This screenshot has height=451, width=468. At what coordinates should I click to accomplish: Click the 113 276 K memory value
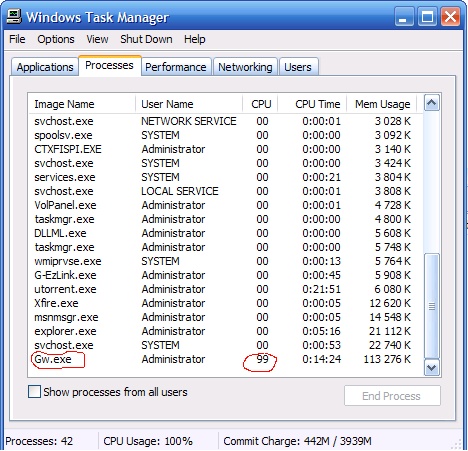(x=387, y=359)
